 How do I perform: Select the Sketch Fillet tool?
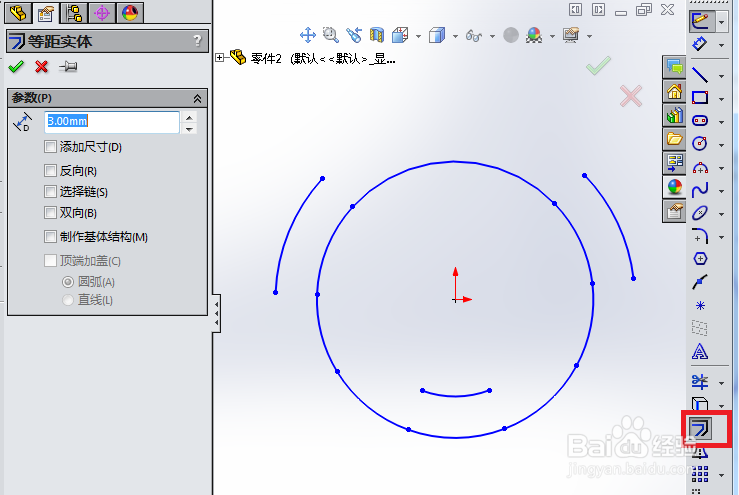700,236
